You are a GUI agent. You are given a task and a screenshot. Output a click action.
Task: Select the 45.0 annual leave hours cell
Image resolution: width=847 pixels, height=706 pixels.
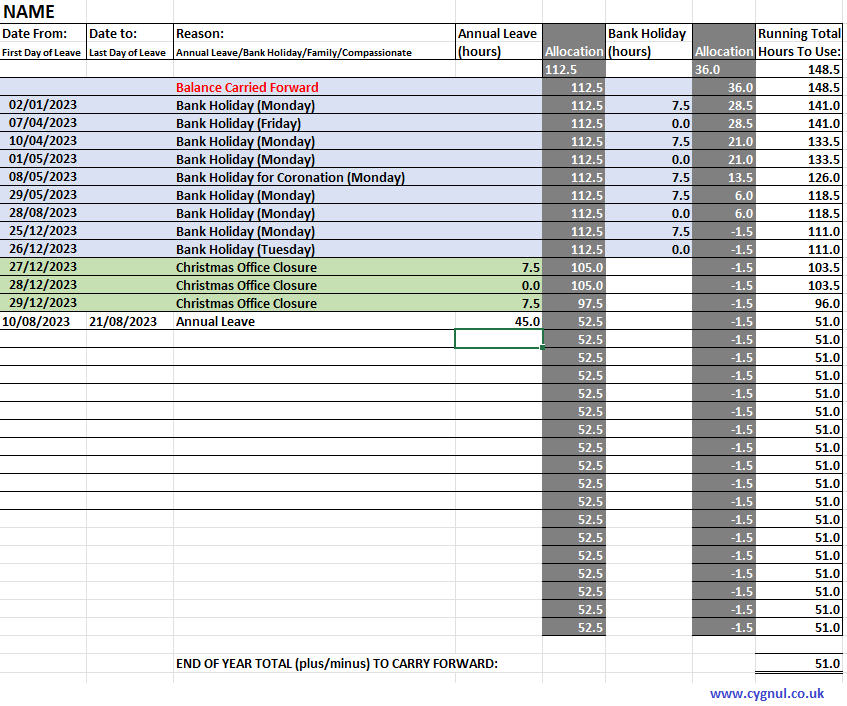(498, 321)
